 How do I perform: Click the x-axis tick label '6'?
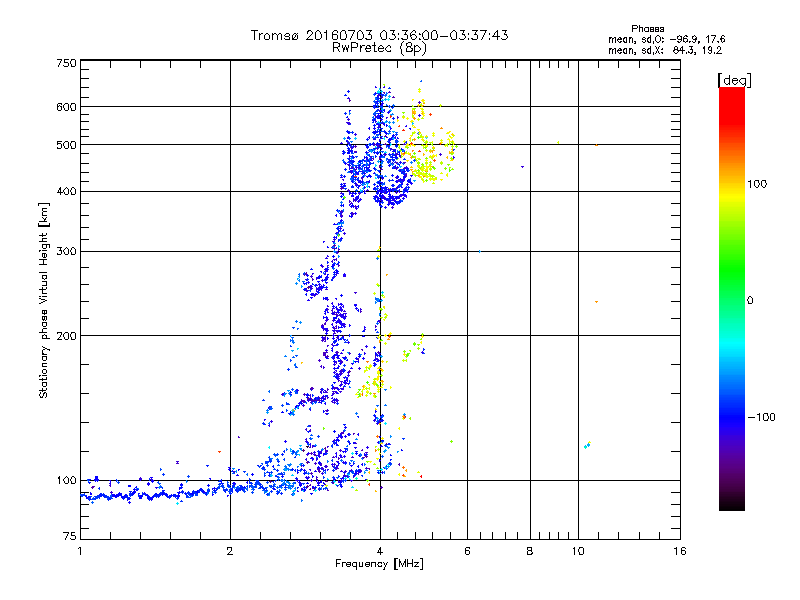click(x=467, y=551)
